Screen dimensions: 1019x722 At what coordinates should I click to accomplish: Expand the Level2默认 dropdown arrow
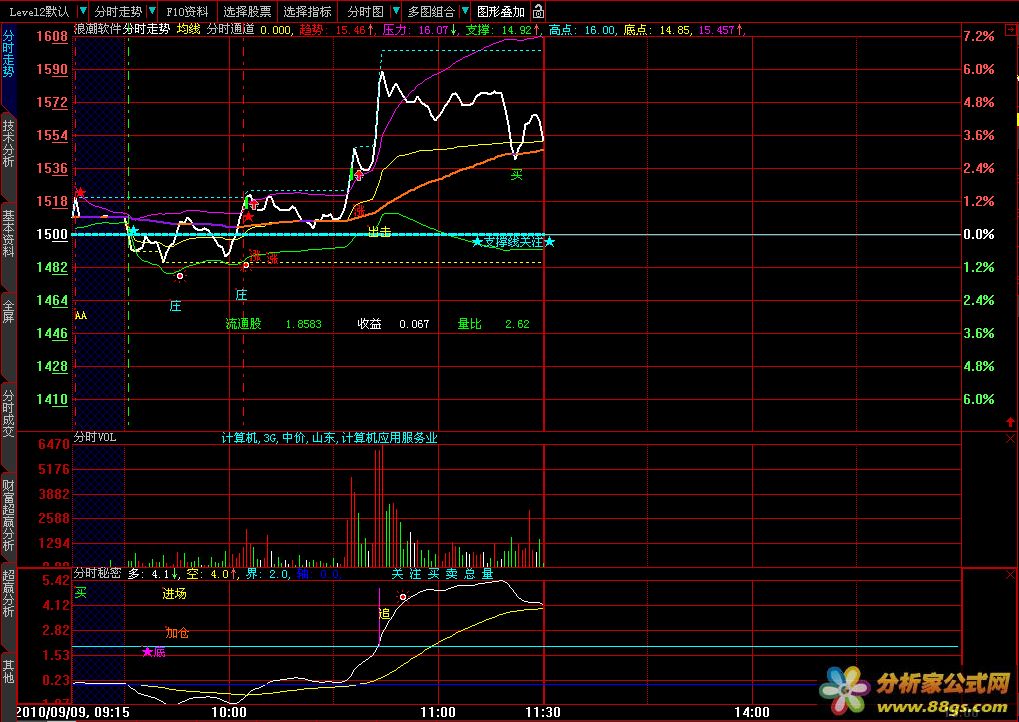point(83,12)
